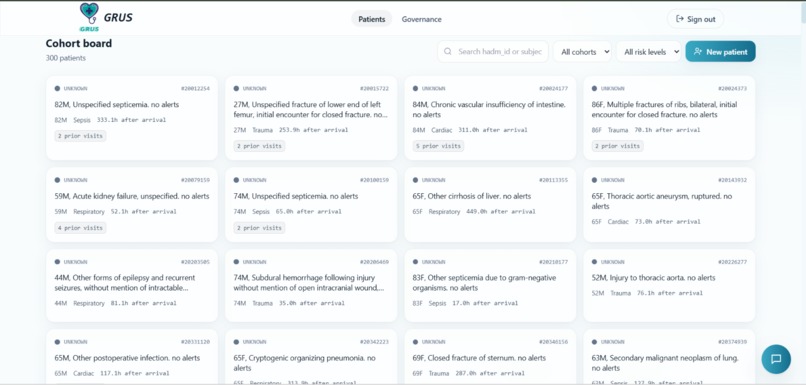Open the chat bubble assistant button
This screenshot has height=385, width=806.
click(776, 359)
